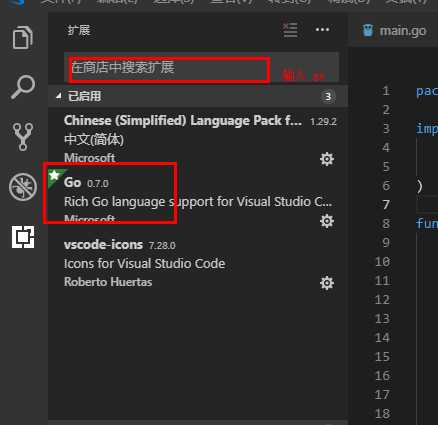Click the Microsoft publisher under Chinese pack
The width and height of the screenshot is (438, 425).
point(90,158)
